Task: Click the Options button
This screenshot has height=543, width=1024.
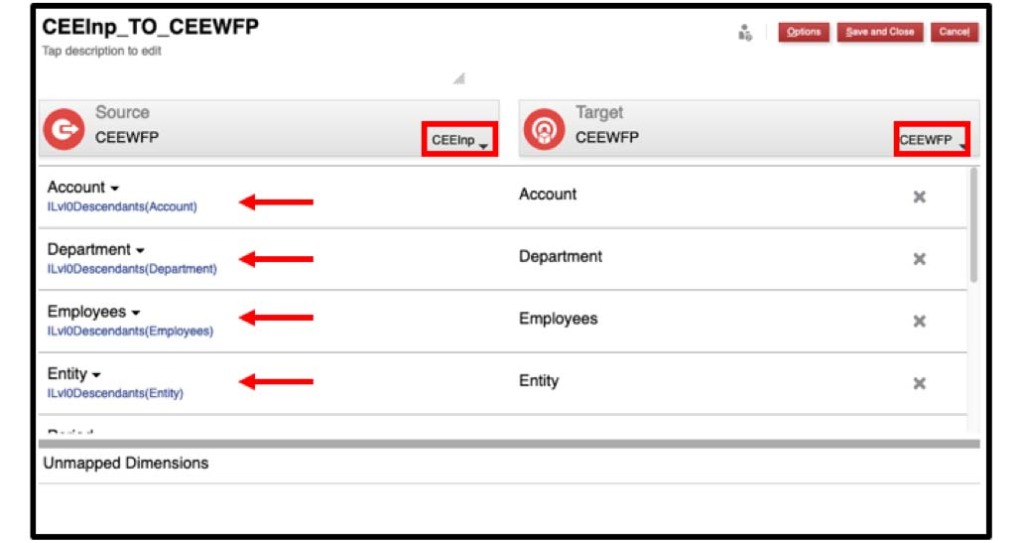Action: tap(803, 32)
